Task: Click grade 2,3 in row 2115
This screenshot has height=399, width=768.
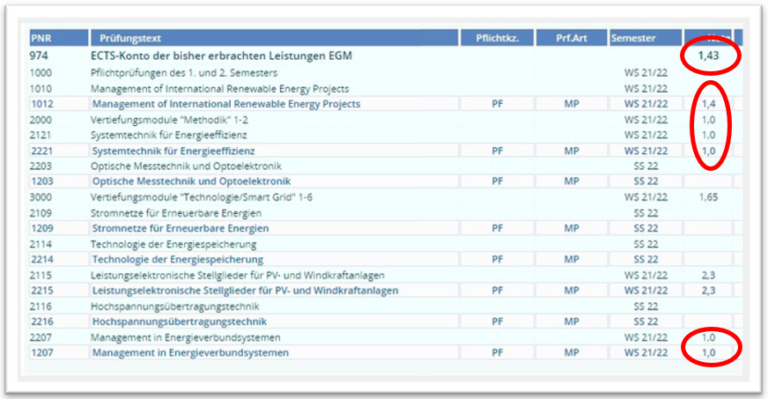Action: click(x=708, y=275)
